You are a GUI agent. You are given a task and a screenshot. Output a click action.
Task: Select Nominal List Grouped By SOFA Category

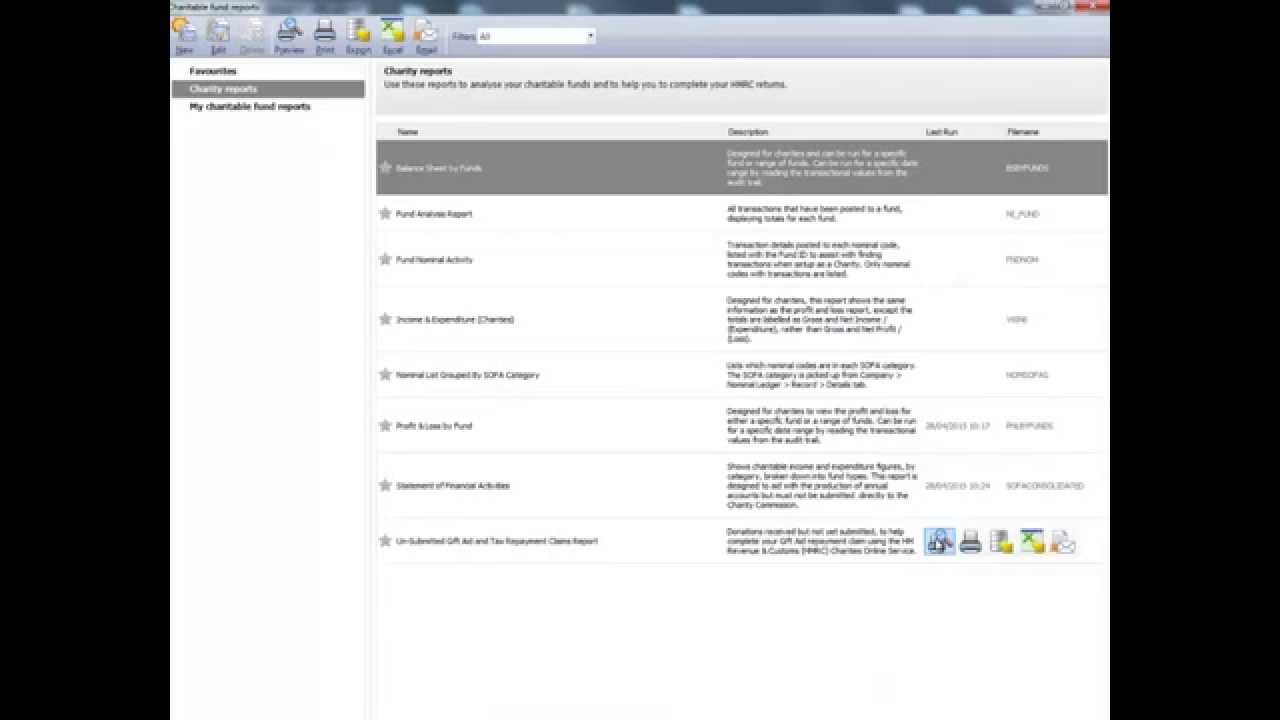tap(742, 374)
